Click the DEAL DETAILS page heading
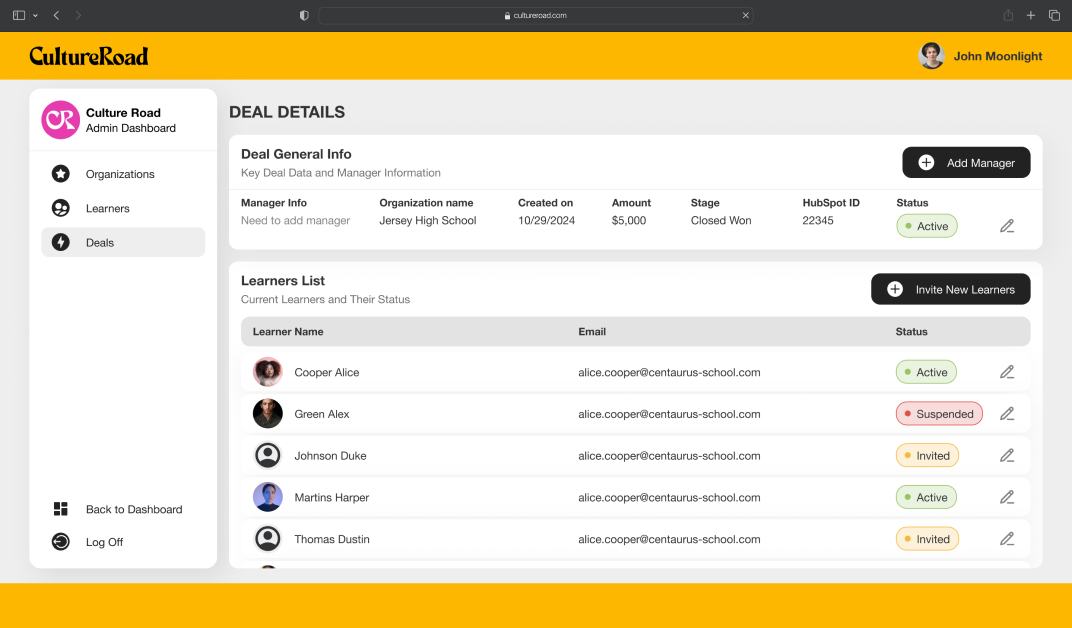The height and width of the screenshot is (628, 1072). point(287,112)
